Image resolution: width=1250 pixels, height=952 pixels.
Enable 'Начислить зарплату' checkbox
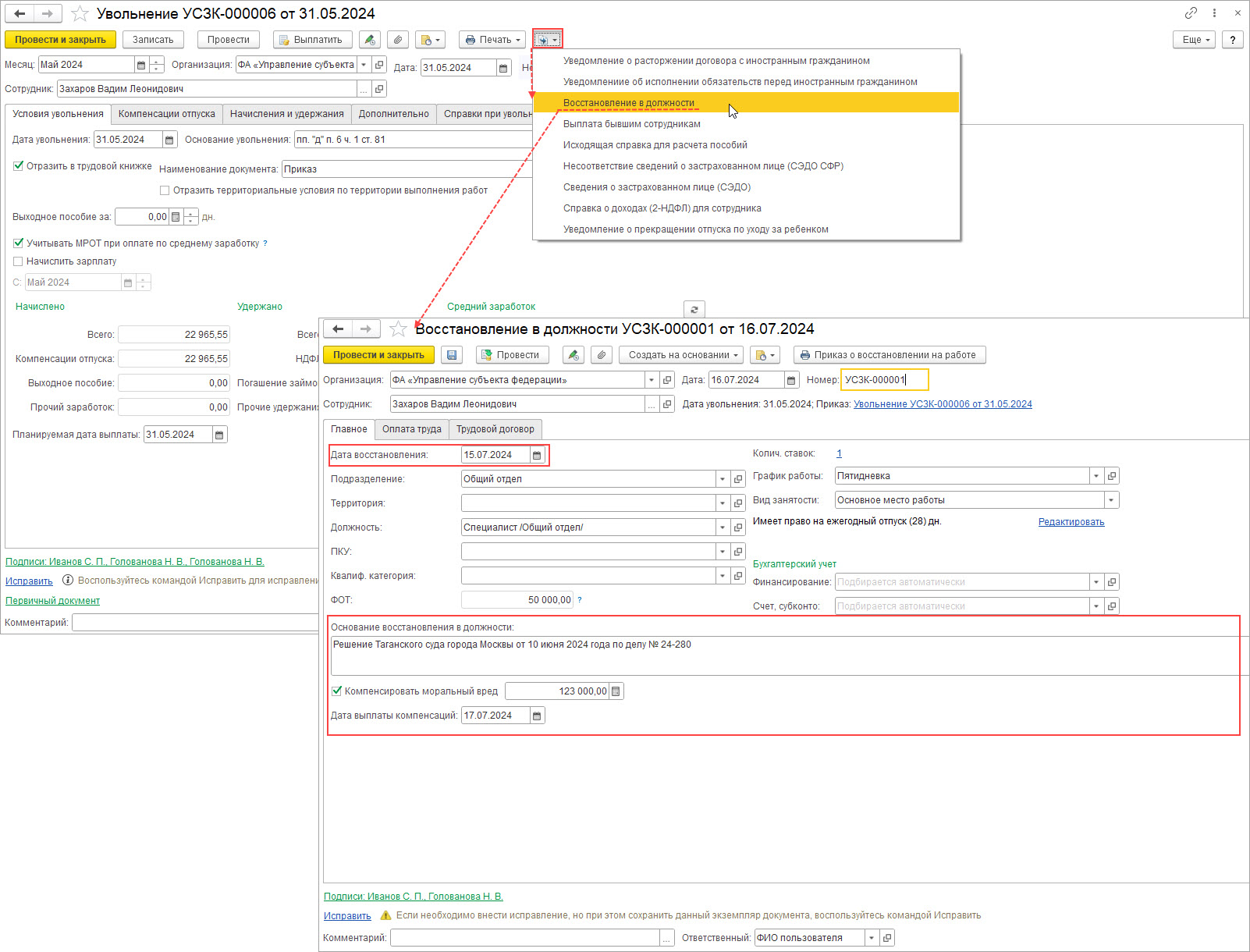(x=19, y=261)
